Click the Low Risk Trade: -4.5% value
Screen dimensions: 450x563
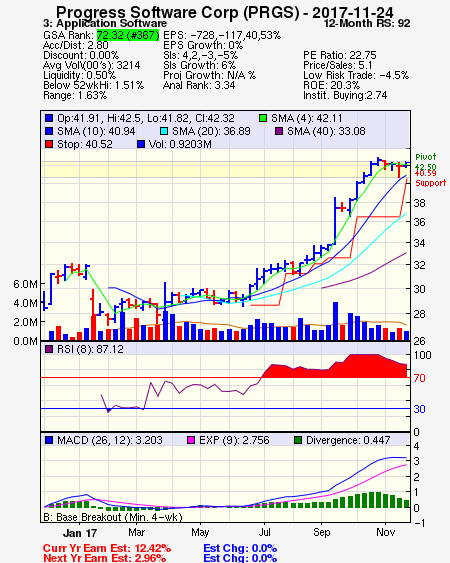356,75
